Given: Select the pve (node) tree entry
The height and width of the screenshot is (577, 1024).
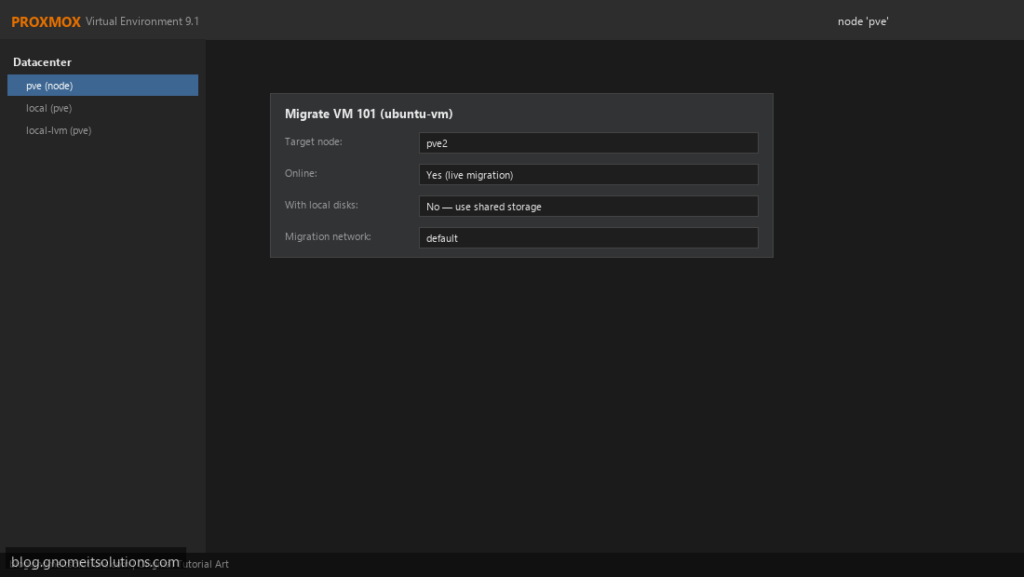Looking at the screenshot, I should [103, 86].
